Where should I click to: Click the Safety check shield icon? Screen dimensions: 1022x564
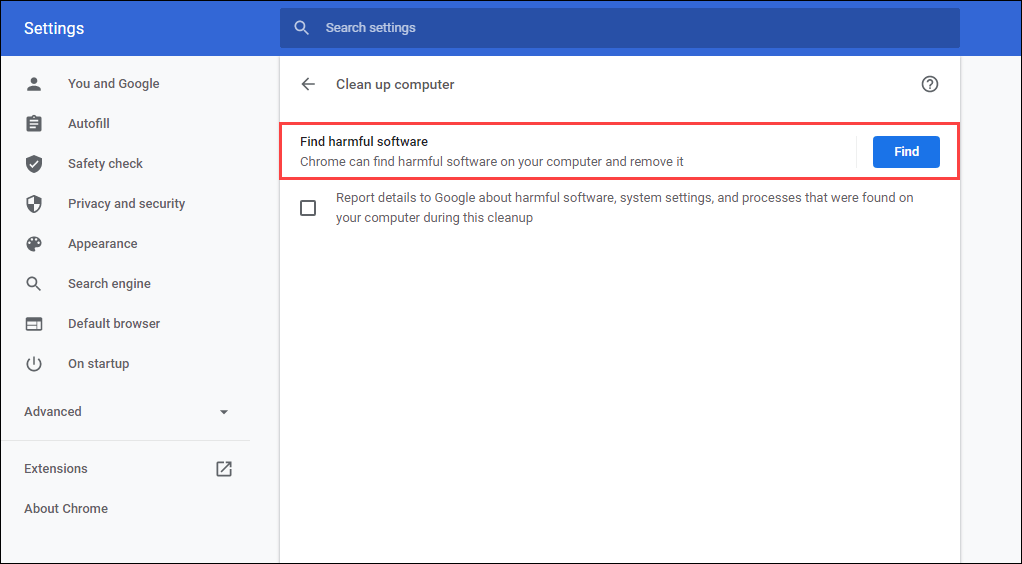pos(34,164)
